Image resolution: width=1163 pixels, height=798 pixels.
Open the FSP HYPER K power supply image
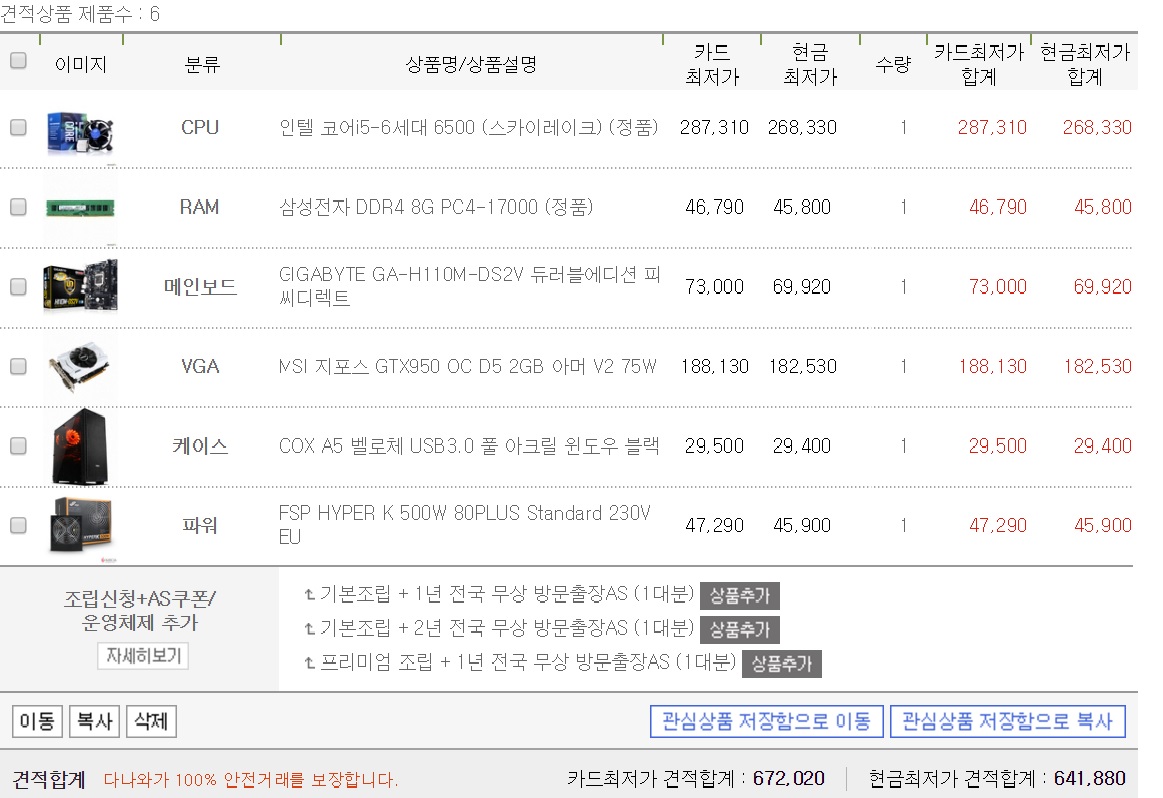80,526
